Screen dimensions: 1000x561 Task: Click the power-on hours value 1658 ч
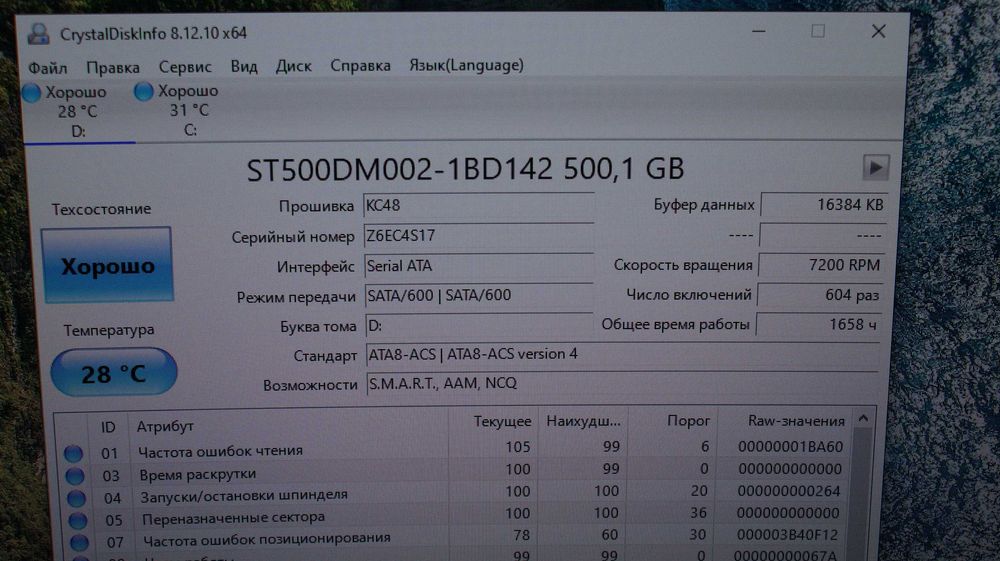(x=819, y=324)
